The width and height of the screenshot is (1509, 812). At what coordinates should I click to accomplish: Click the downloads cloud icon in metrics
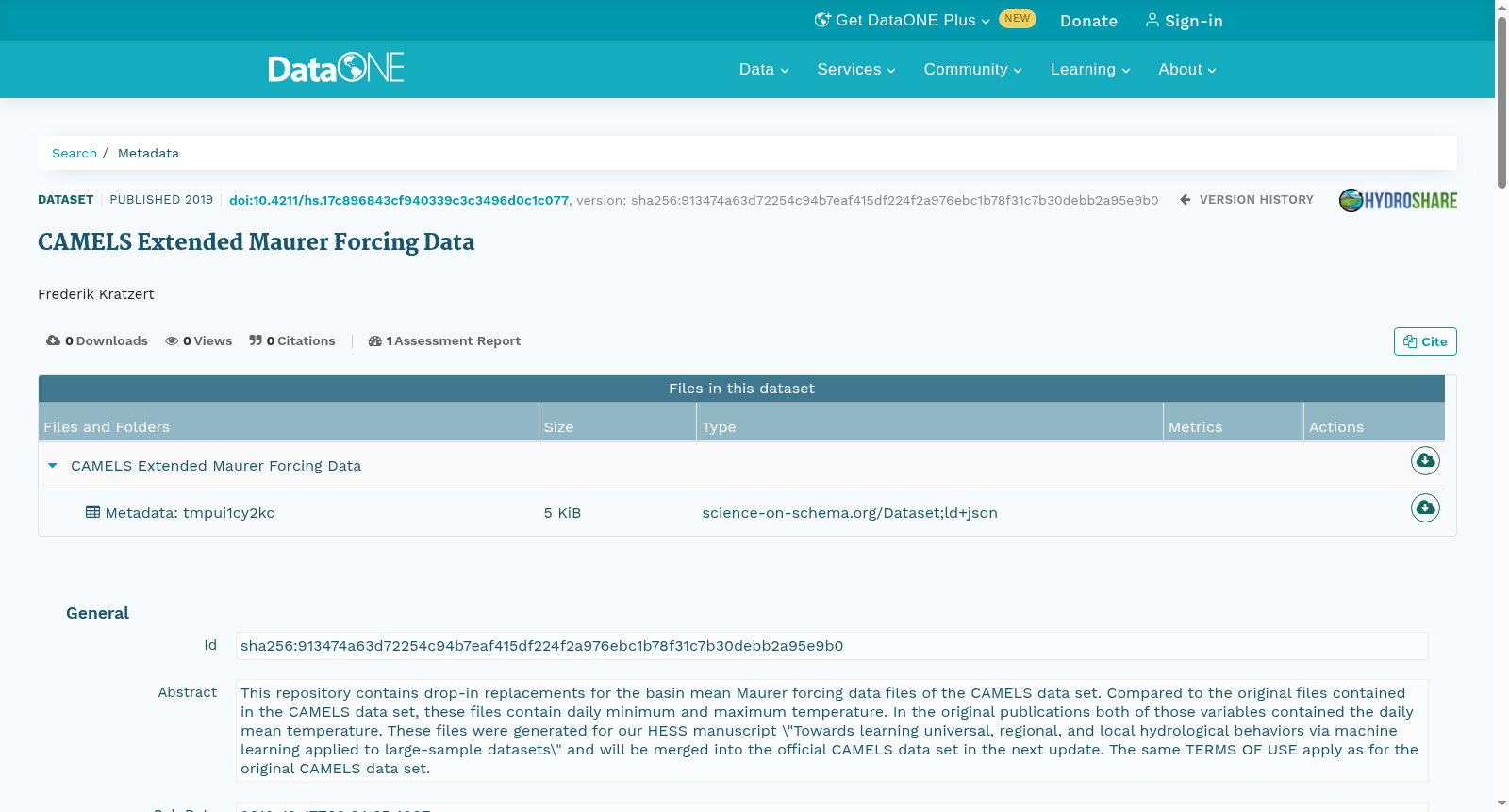pyautogui.click(x=53, y=340)
